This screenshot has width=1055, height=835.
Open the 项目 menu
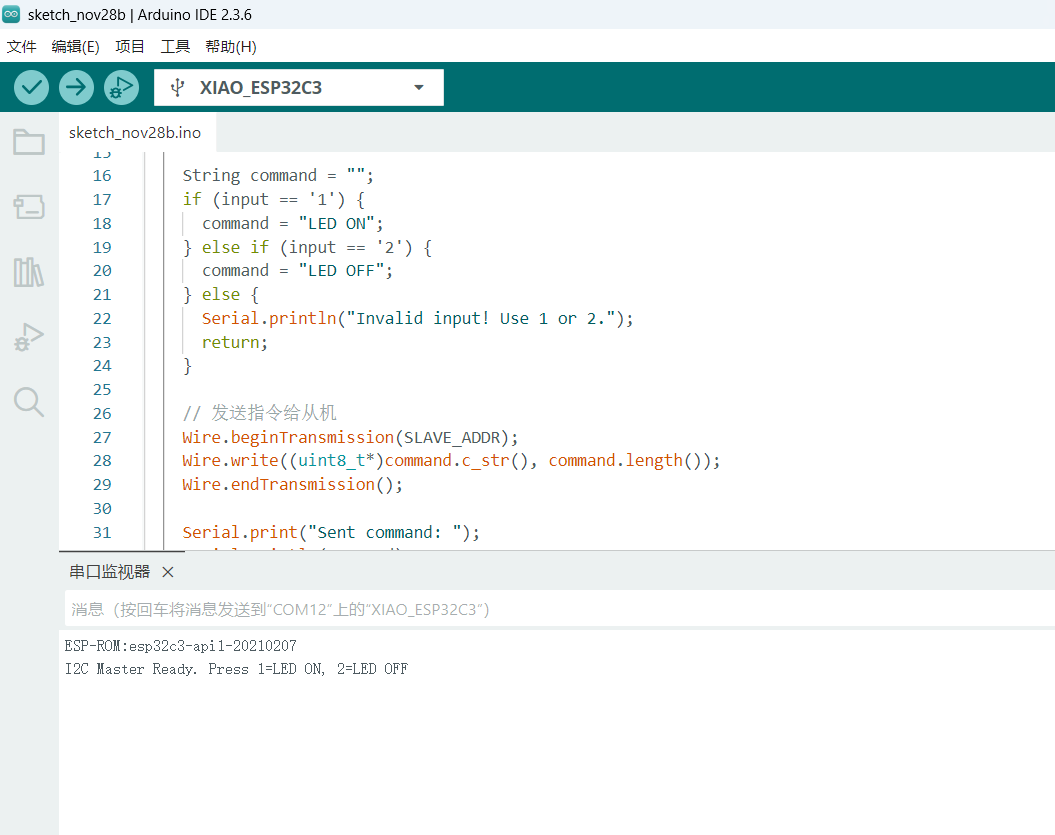pos(130,46)
